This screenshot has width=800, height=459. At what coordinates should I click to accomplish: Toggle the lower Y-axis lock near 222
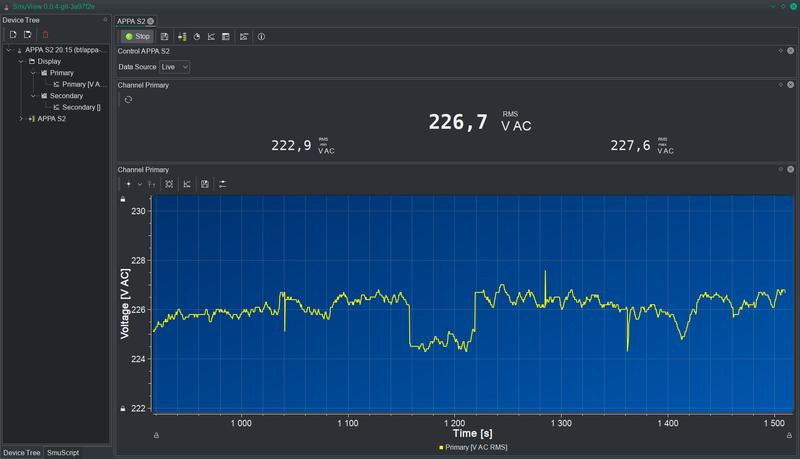[123, 408]
